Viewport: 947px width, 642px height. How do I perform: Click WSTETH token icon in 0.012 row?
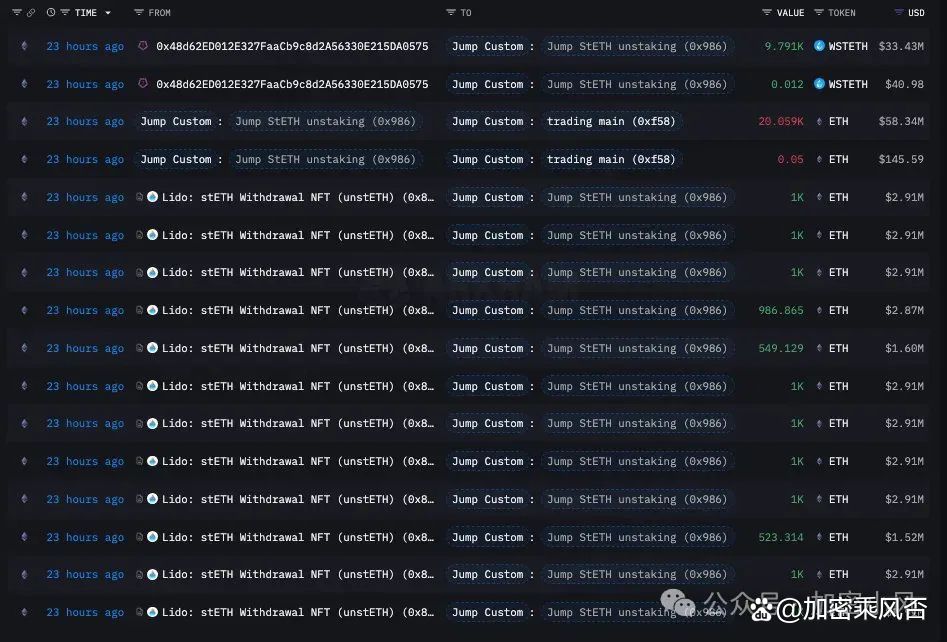pyautogui.click(x=820, y=84)
